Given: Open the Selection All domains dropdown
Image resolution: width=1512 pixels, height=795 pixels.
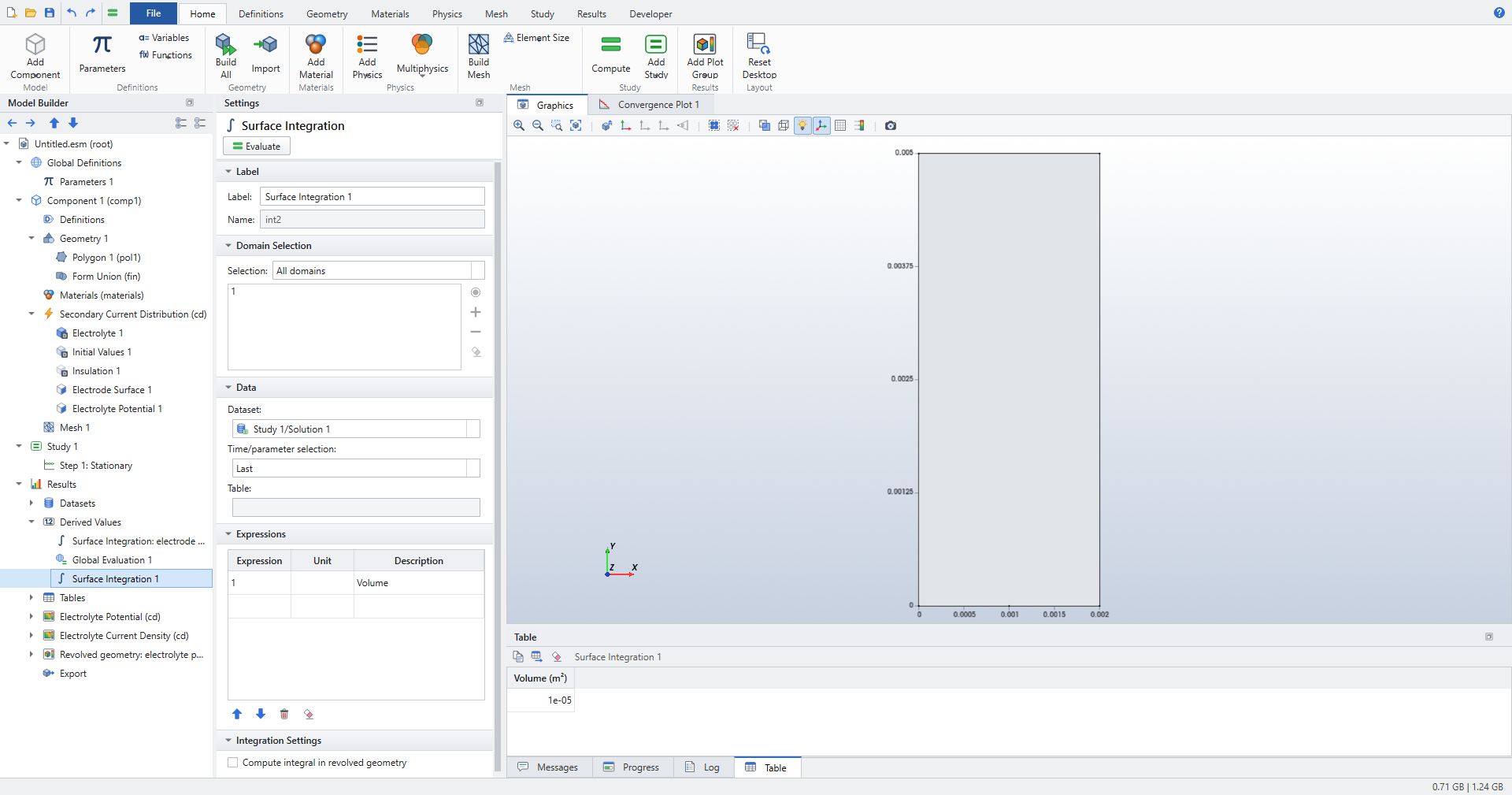Looking at the screenshot, I should 378,271.
